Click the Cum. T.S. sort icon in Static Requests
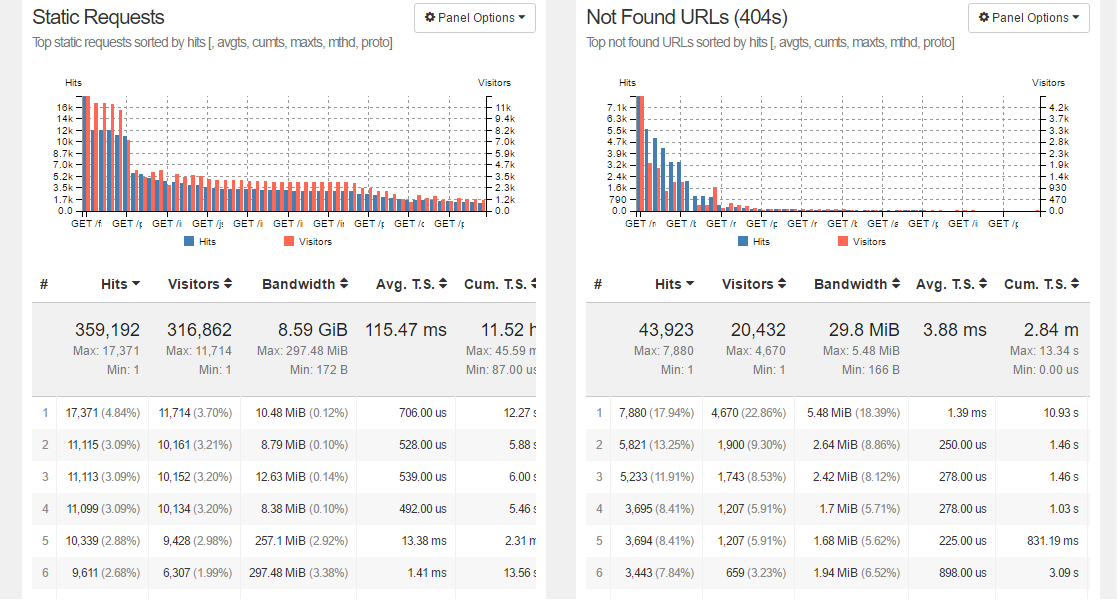This screenshot has height=600, width=1120. coord(534,283)
